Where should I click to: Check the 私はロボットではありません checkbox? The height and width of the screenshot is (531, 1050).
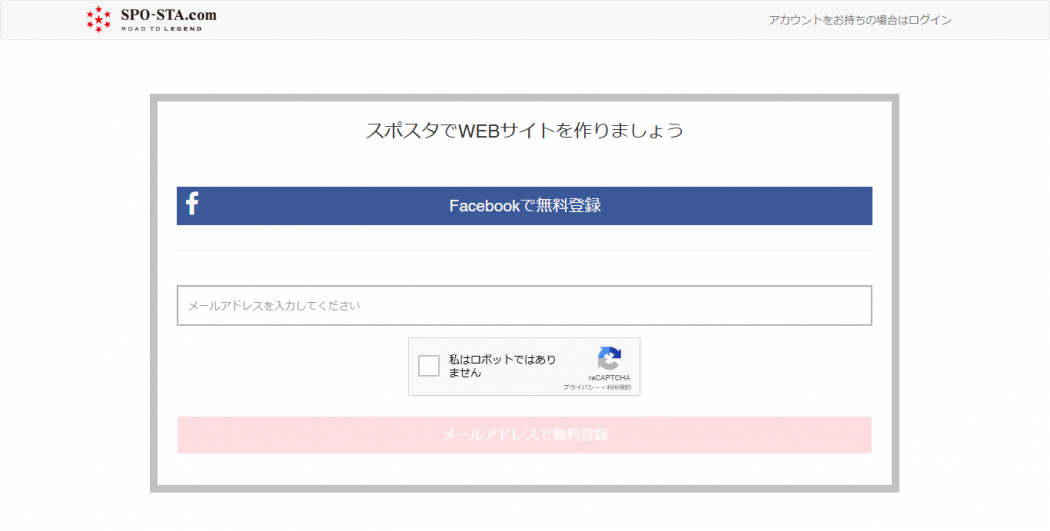coord(429,366)
